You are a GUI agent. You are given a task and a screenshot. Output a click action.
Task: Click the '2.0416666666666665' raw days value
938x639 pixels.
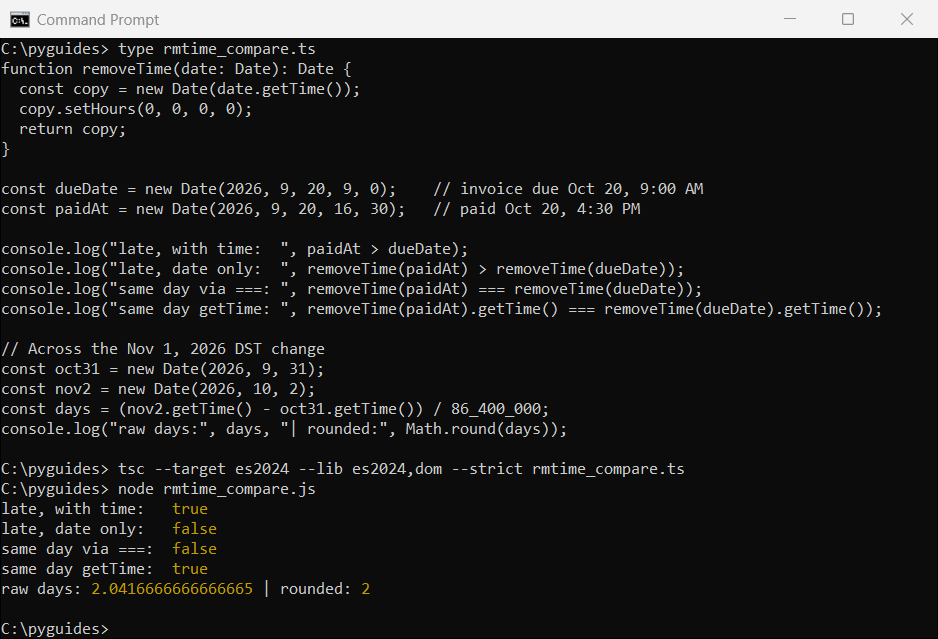point(172,589)
